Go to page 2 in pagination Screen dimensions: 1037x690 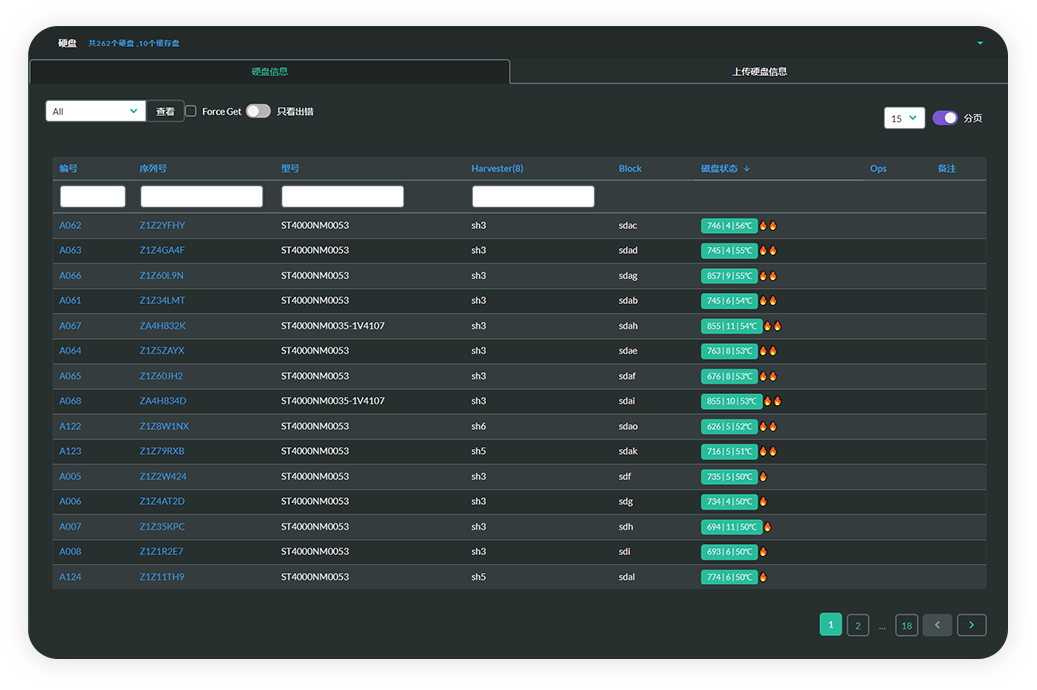pos(858,625)
